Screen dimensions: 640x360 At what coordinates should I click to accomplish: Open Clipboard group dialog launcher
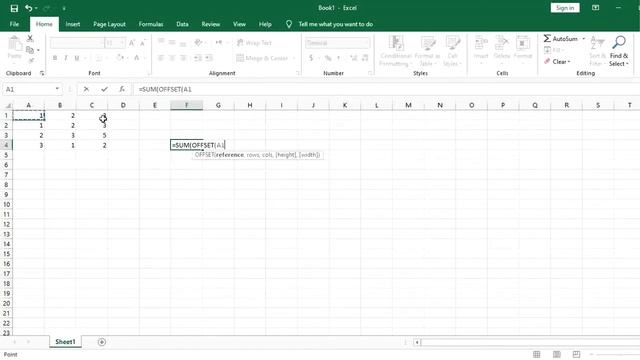tap(42, 73)
